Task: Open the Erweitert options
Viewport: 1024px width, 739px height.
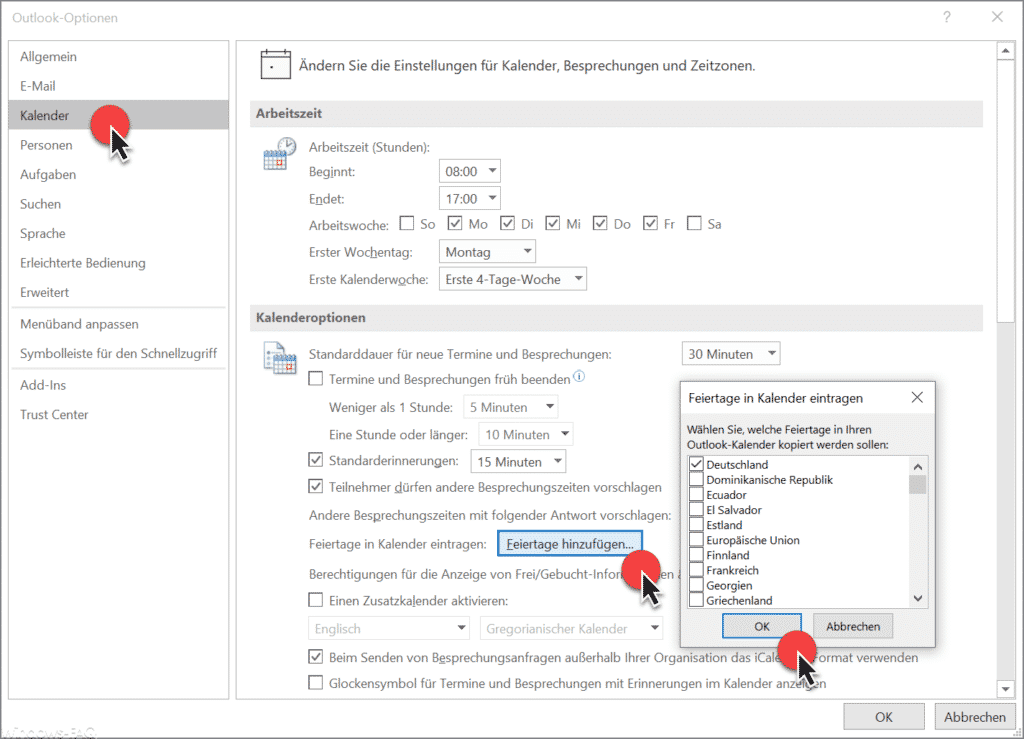Action: click(x=119, y=292)
